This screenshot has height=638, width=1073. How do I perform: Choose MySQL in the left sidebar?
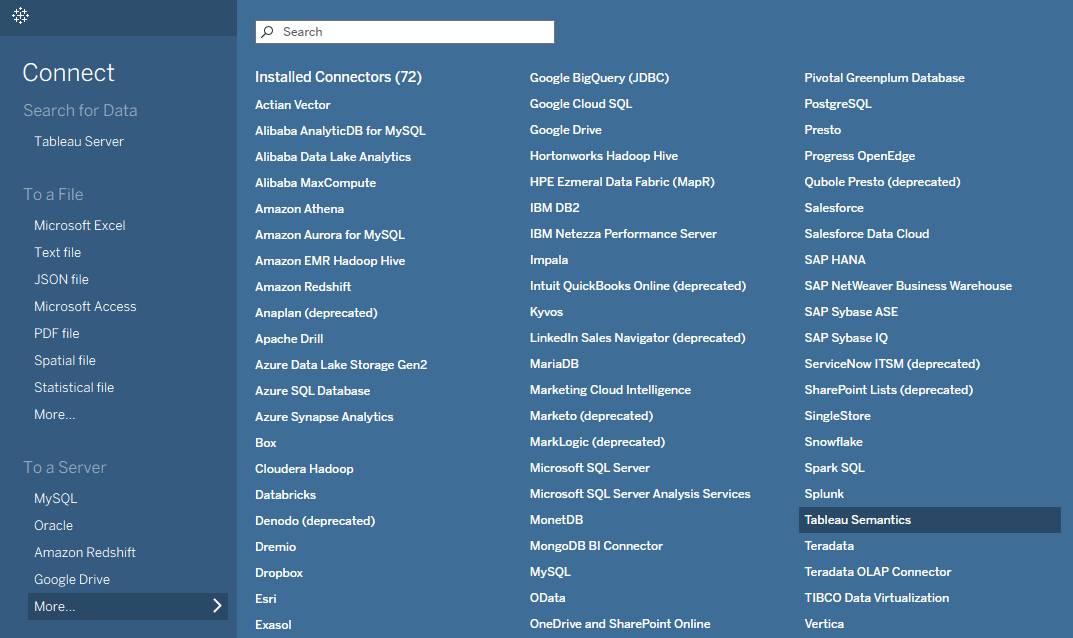click(x=55, y=498)
